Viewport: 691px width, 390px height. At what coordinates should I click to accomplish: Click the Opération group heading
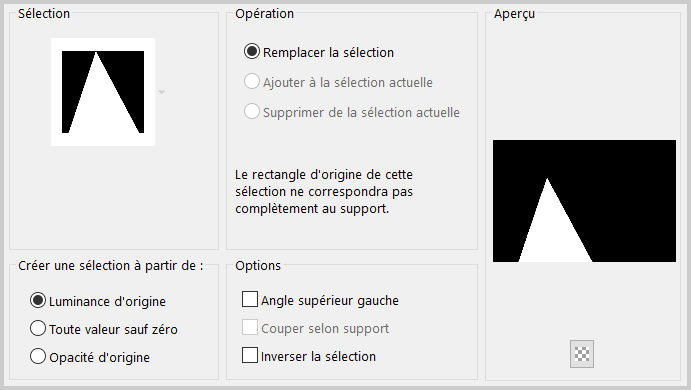coord(264,14)
